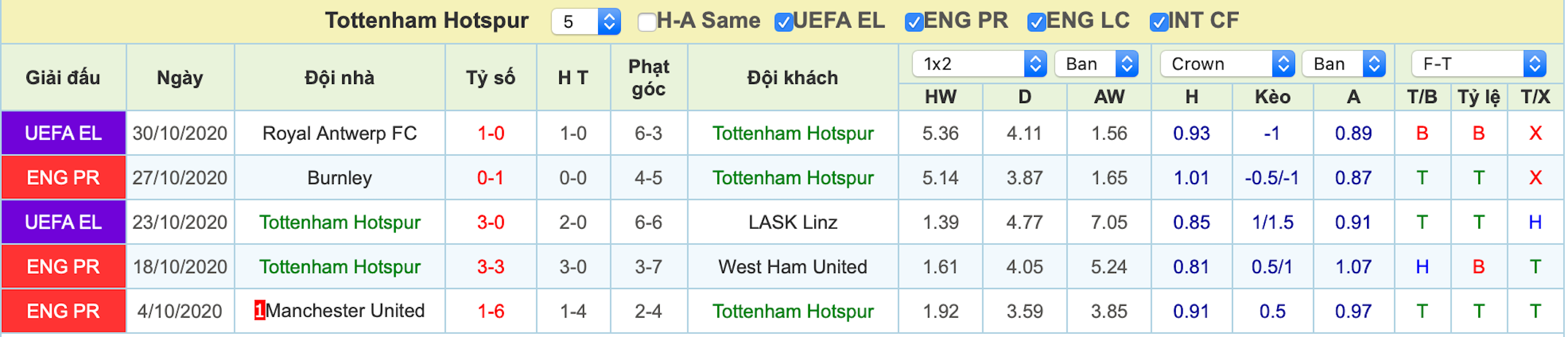Screen dimensions: 1568x337
Task: Expand the F-T period dropdown
Action: (1478, 64)
